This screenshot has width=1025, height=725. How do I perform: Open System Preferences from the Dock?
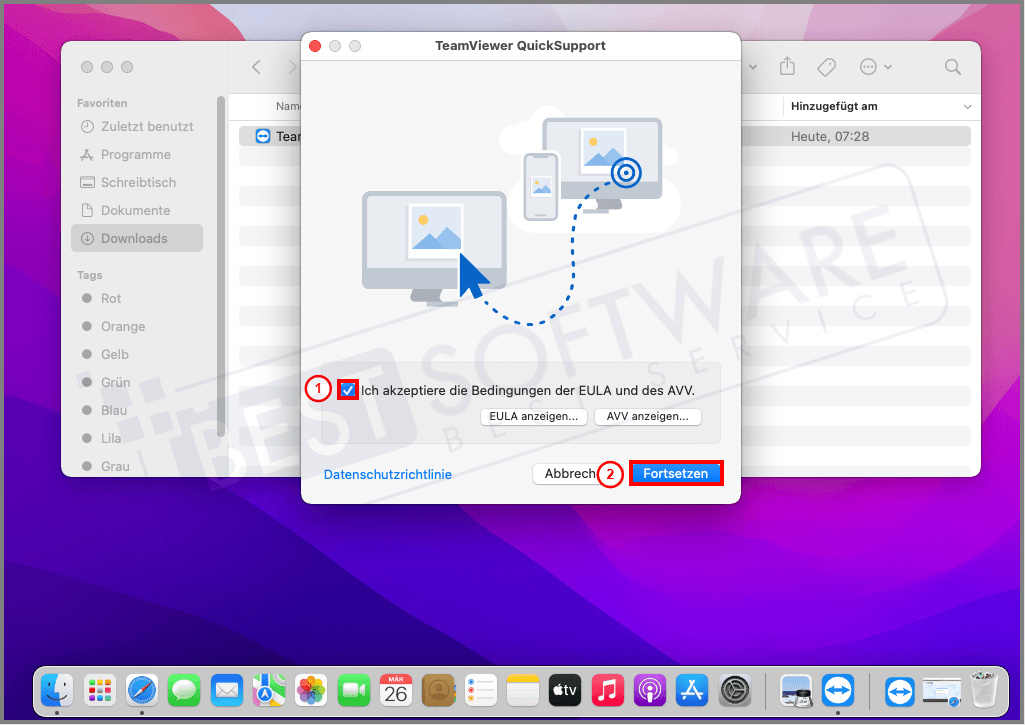tap(737, 690)
